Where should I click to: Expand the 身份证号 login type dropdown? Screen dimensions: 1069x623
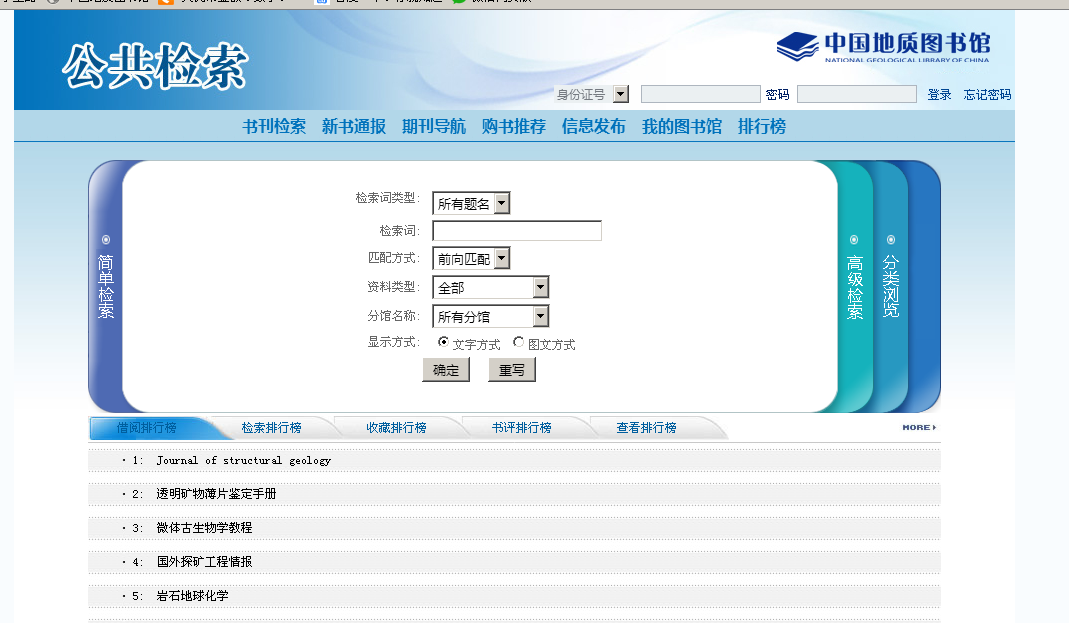click(x=620, y=94)
